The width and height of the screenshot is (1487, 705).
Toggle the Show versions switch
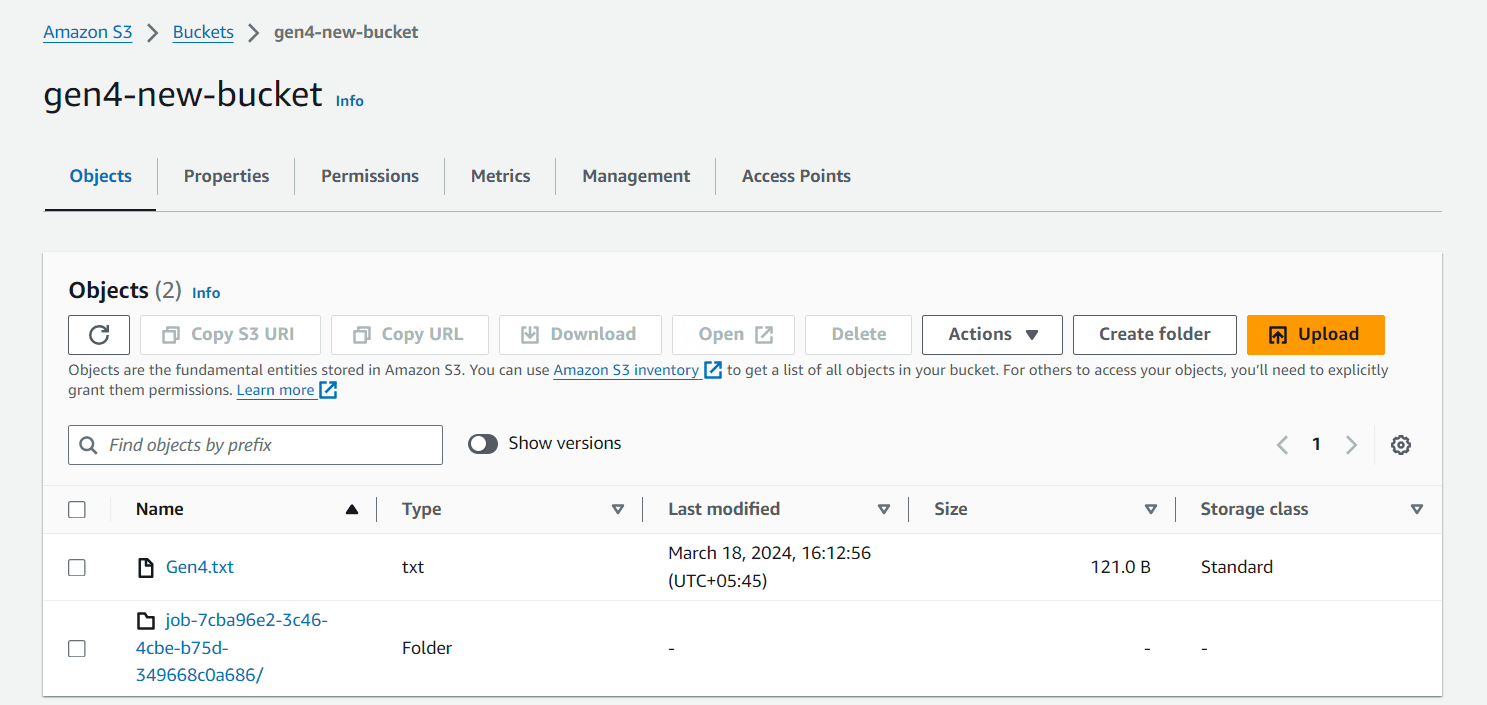pyautogui.click(x=483, y=444)
